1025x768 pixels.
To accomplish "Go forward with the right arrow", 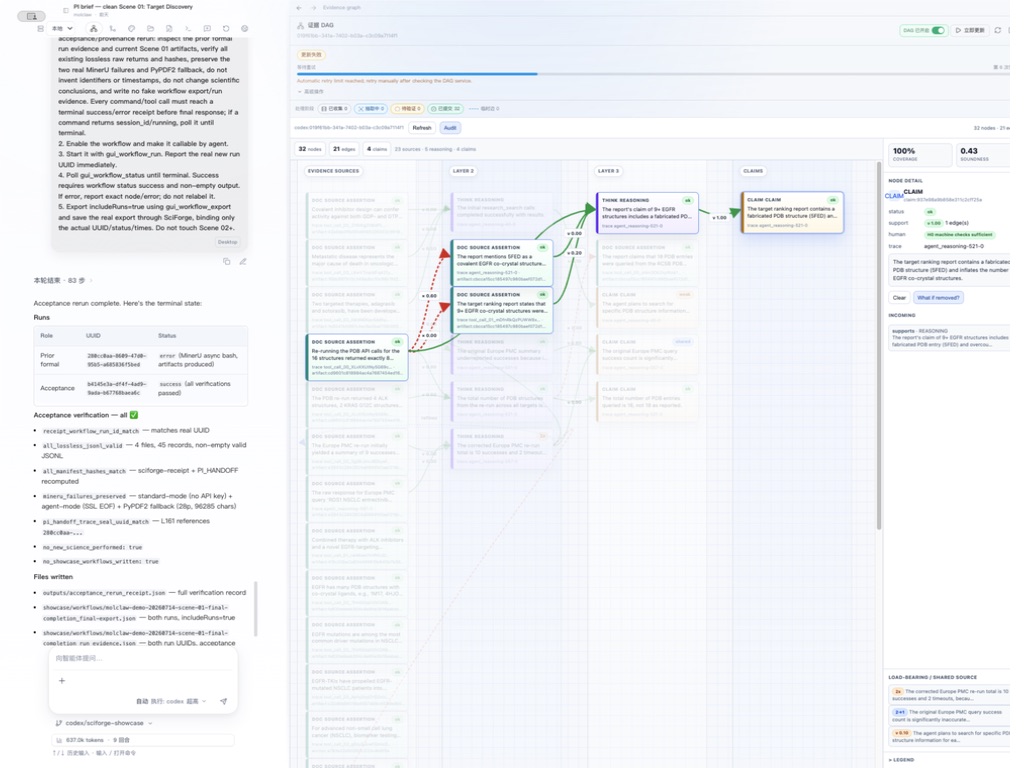I will (313, 8).
